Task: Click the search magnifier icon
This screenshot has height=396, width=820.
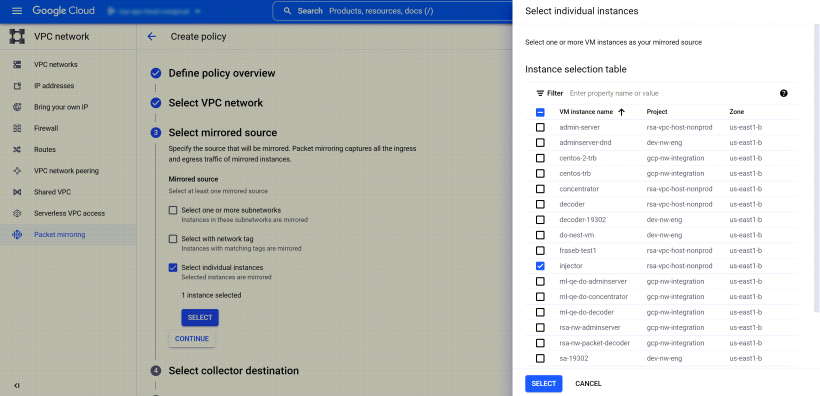Action: (287, 10)
